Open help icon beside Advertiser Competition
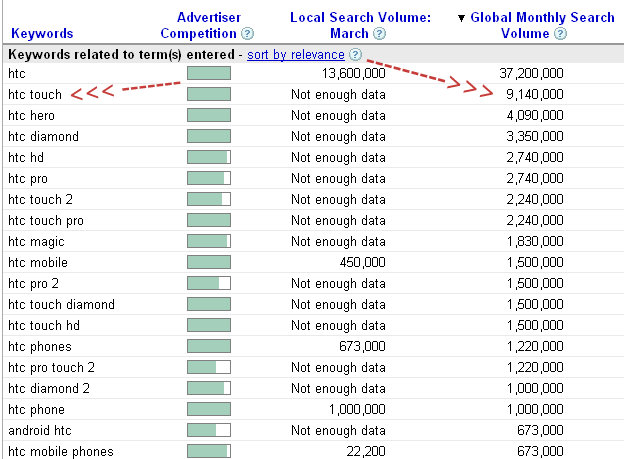 pyautogui.click(x=248, y=33)
